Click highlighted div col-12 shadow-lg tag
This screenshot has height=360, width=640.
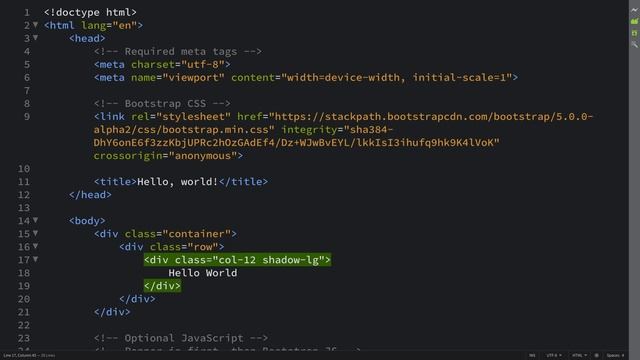(x=237, y=260)
